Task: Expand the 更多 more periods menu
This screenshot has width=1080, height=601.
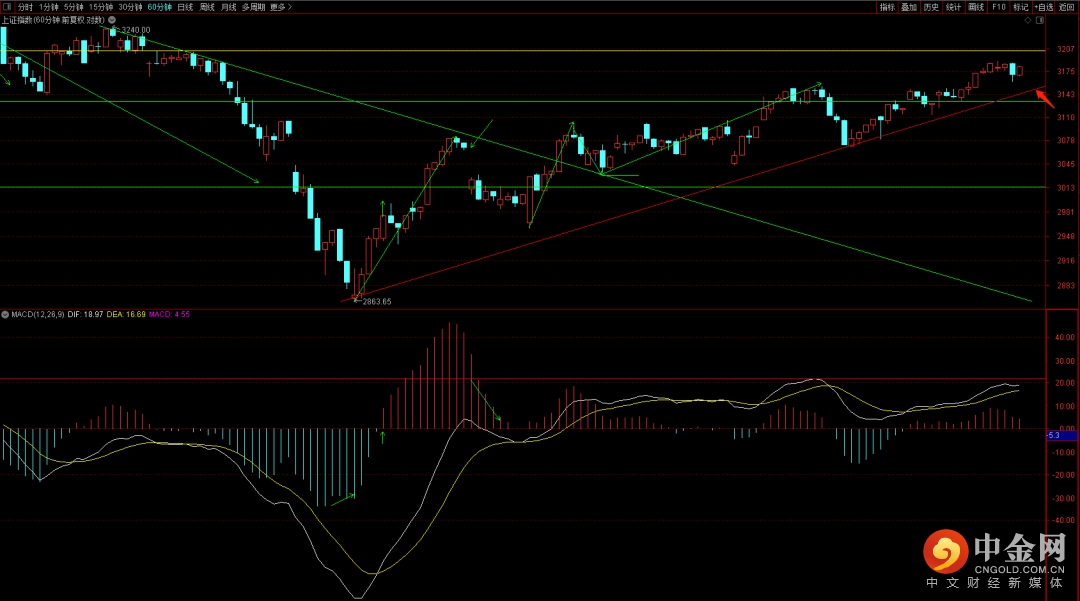Action: 280,7
